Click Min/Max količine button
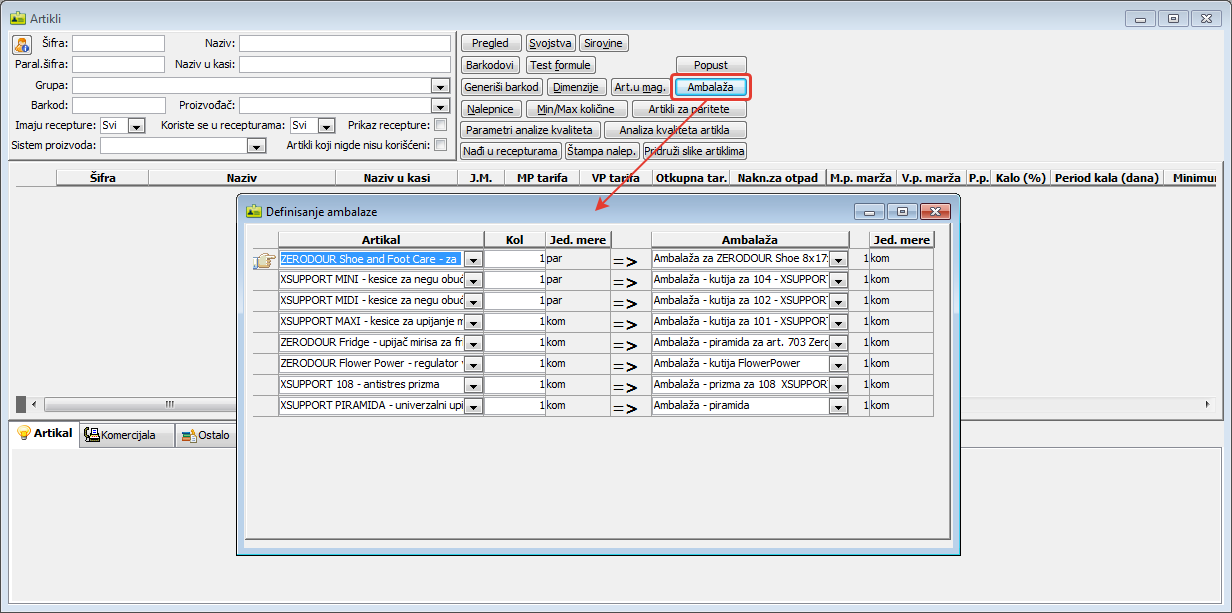The image size is (1232, 613). coord(577,109)
